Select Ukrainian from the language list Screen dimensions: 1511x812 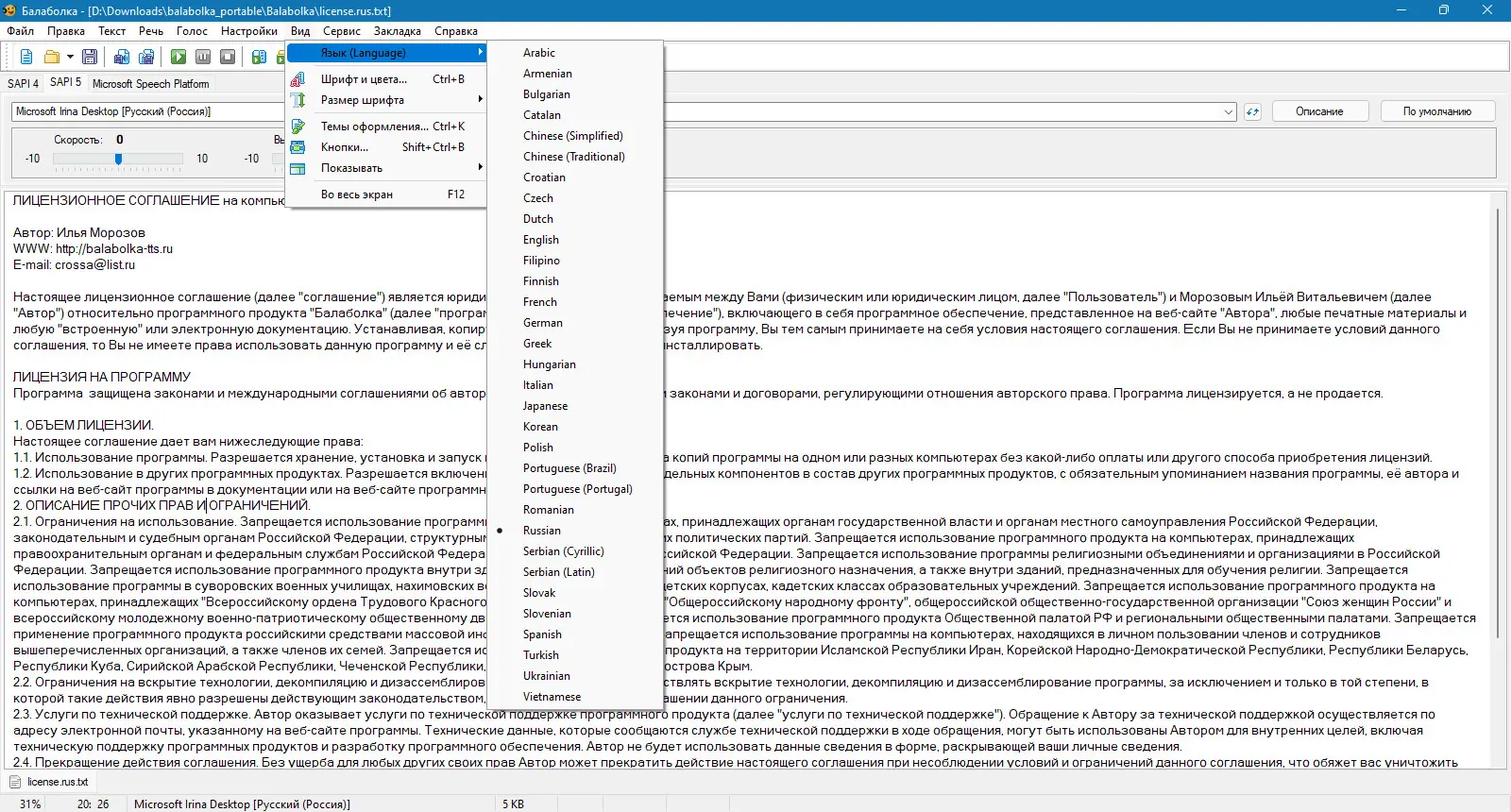pyautogui.click(x=574, y=676)
